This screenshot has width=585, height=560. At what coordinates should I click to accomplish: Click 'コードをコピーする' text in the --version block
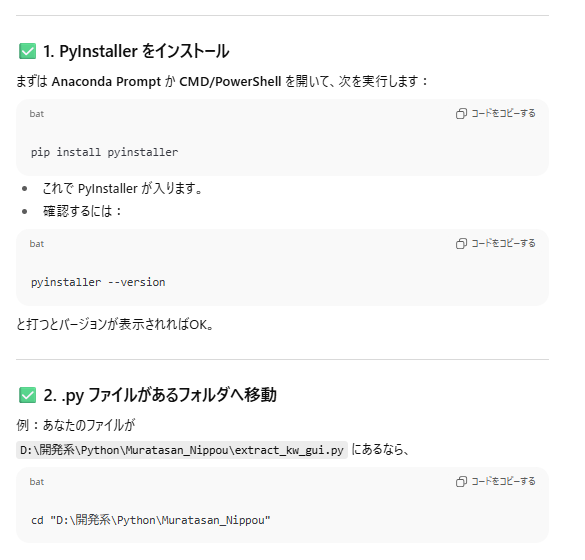point(503,244)
